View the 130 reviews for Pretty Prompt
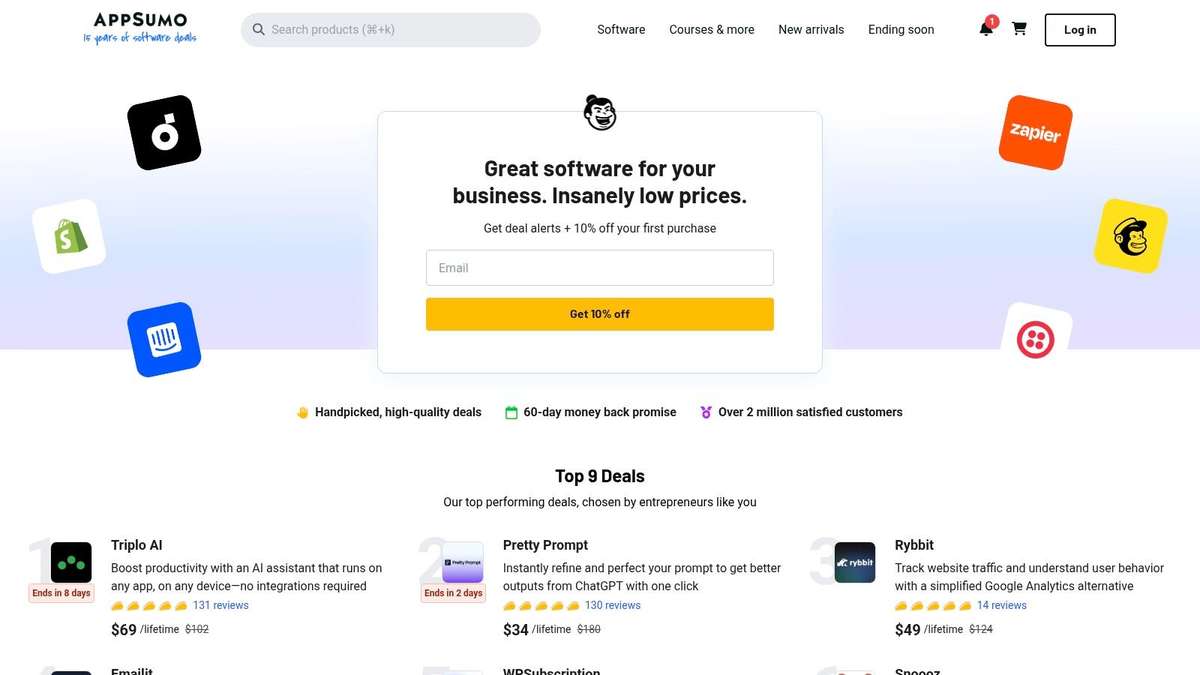The image size is (1200, 675). tap(612, 605)
